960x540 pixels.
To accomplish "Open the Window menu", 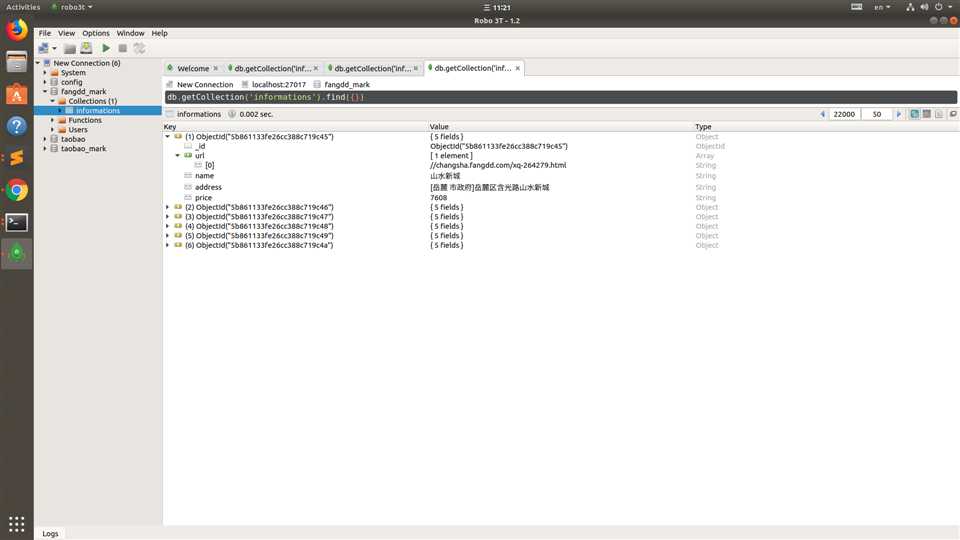I will click(x=130, y=33).
